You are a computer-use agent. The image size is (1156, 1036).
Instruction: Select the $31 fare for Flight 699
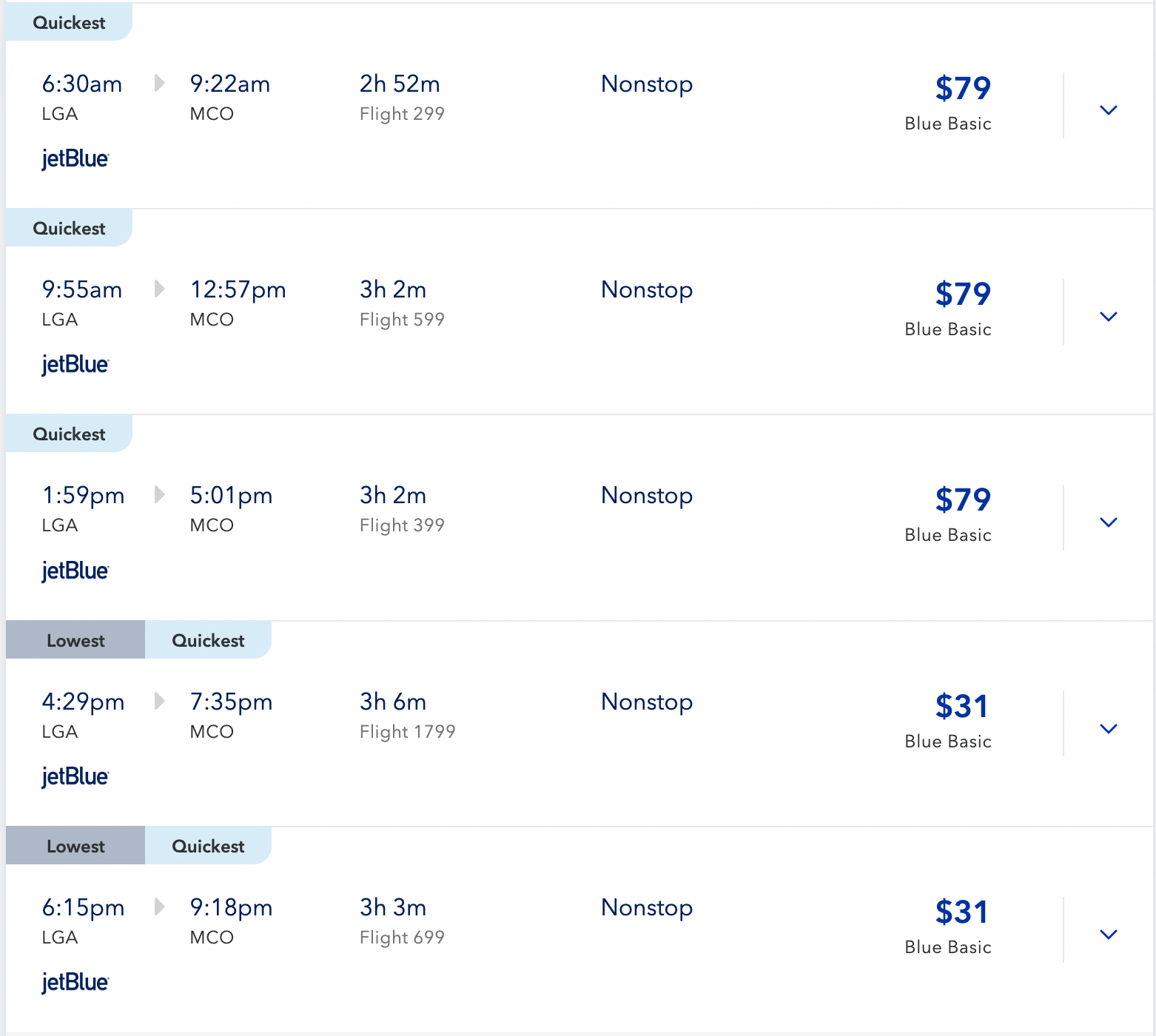click(x=962, y=912)
